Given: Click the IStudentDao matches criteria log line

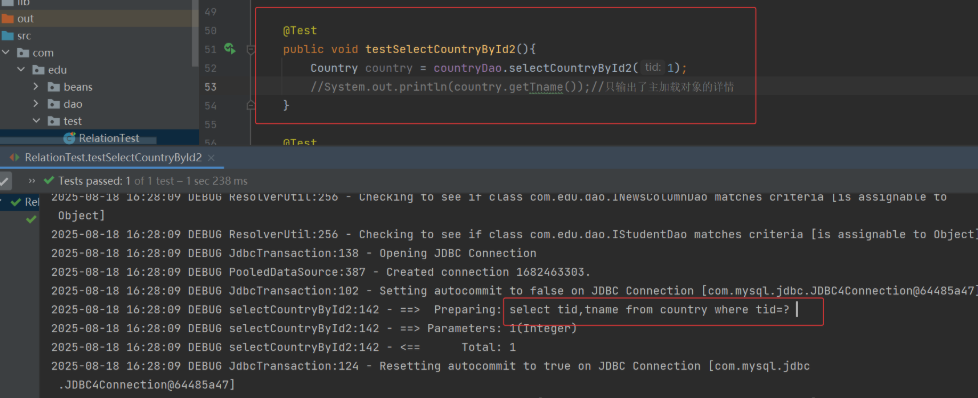Looking at the screenshot, I should click(x=514, y=235).
